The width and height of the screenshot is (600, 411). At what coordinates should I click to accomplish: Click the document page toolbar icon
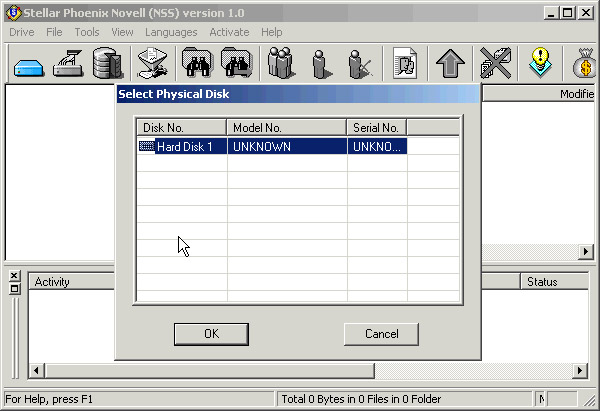[406, 64]
